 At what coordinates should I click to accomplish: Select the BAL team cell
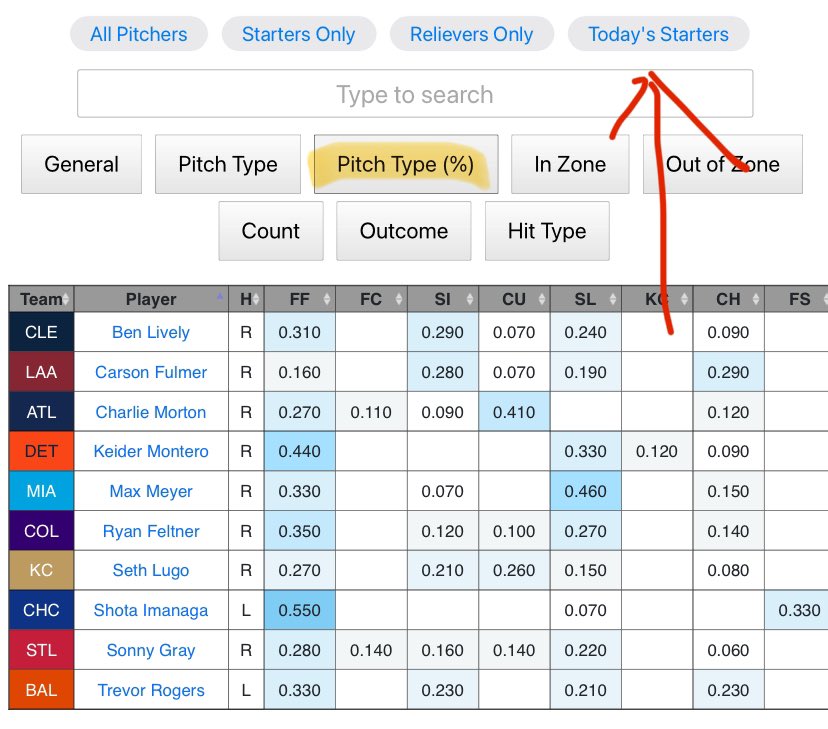41,690
